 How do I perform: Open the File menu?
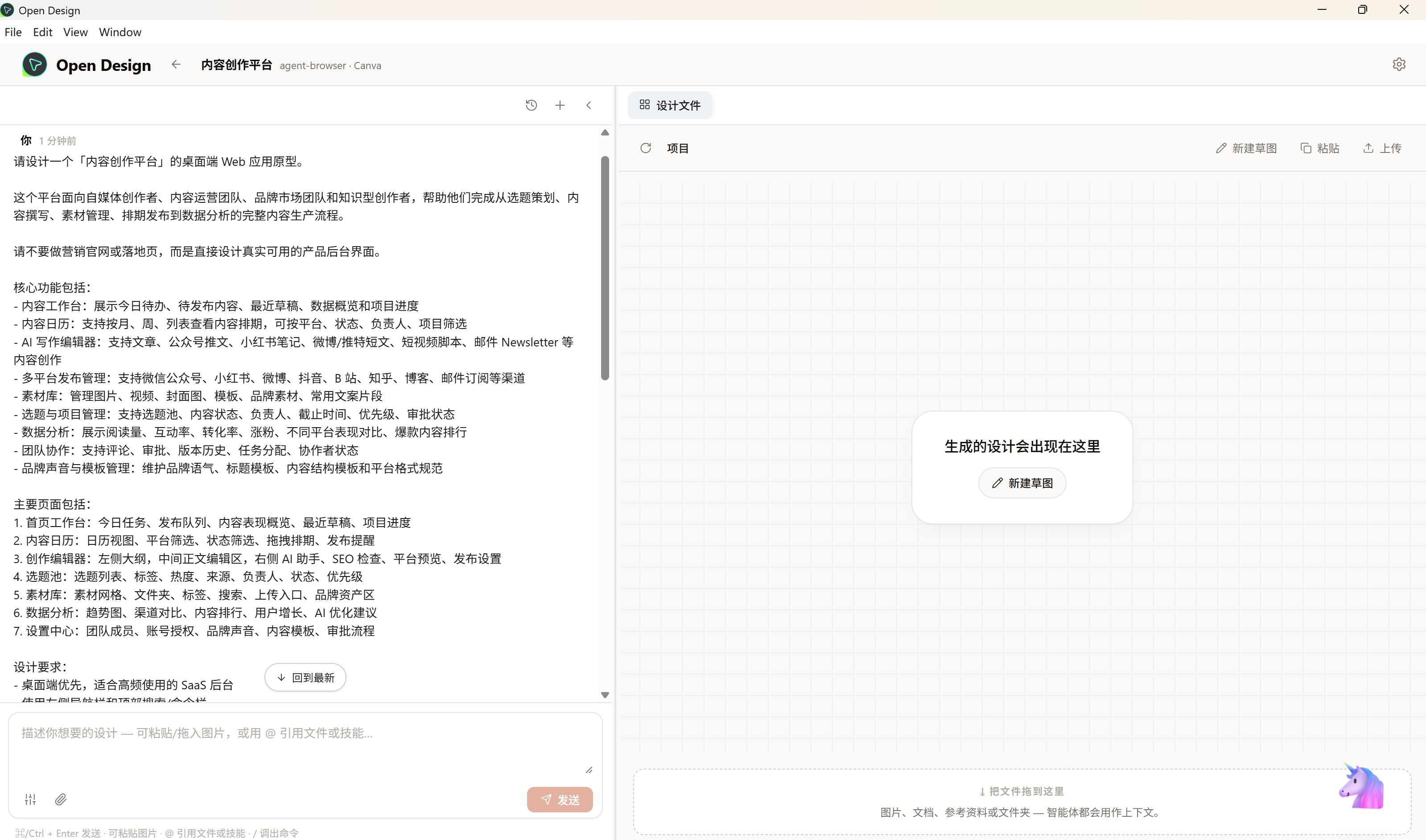13,32
